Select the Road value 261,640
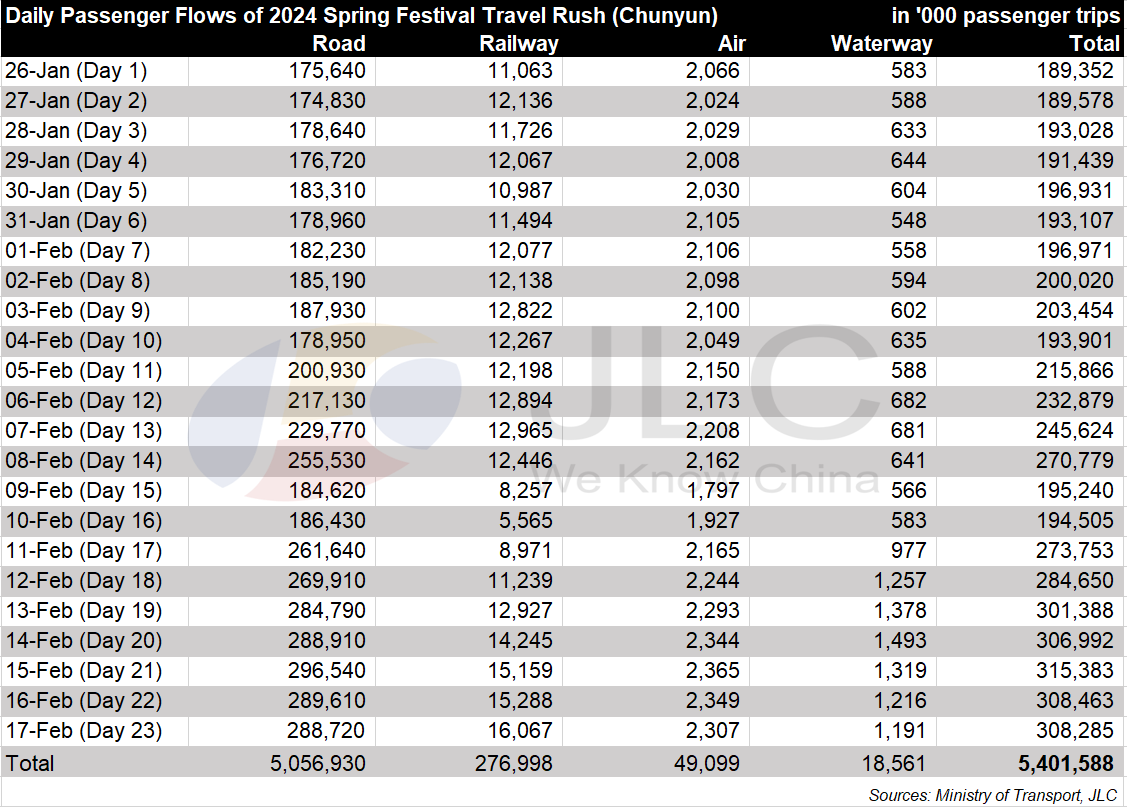This screenshot has height=807, width=1127. (x=327, y=551)
